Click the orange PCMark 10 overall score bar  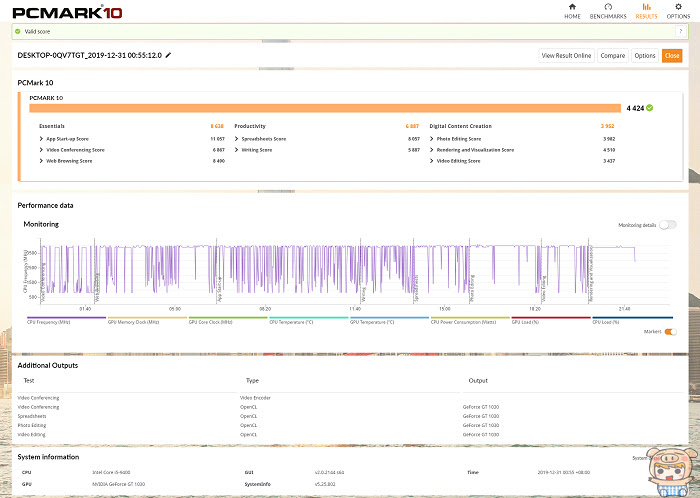tap(325, 108)
